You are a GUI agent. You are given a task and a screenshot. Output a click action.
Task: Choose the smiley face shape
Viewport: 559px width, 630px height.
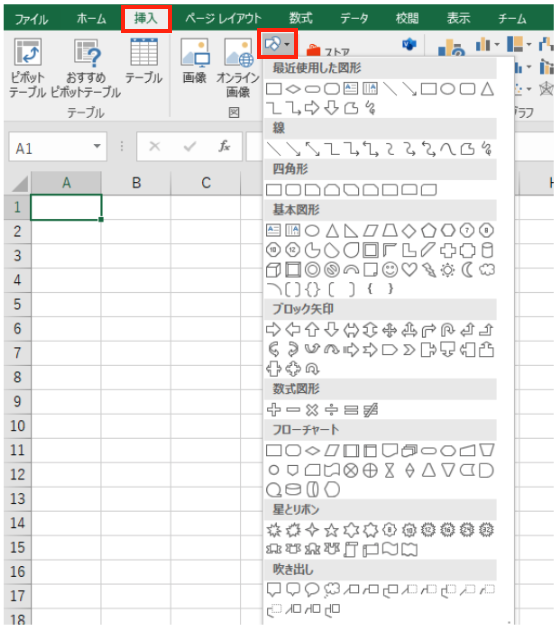(389, 270)
